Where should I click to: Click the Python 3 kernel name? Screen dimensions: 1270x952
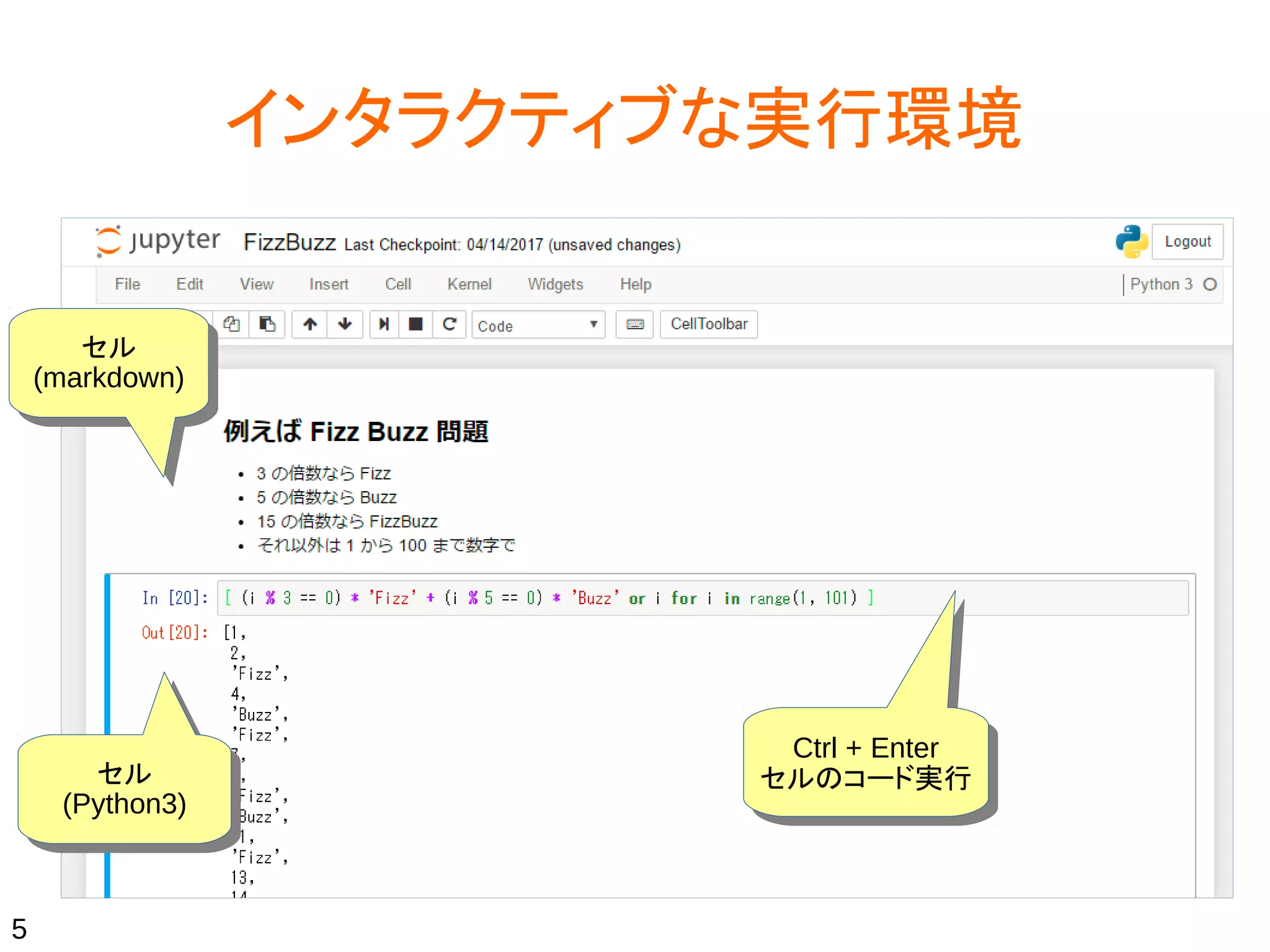point(1161,285)
